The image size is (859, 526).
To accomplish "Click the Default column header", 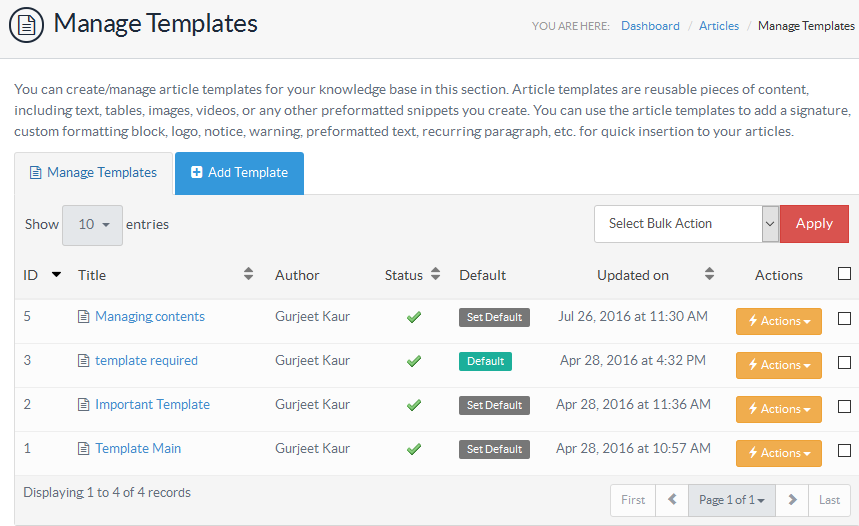I will coord(482,275).
